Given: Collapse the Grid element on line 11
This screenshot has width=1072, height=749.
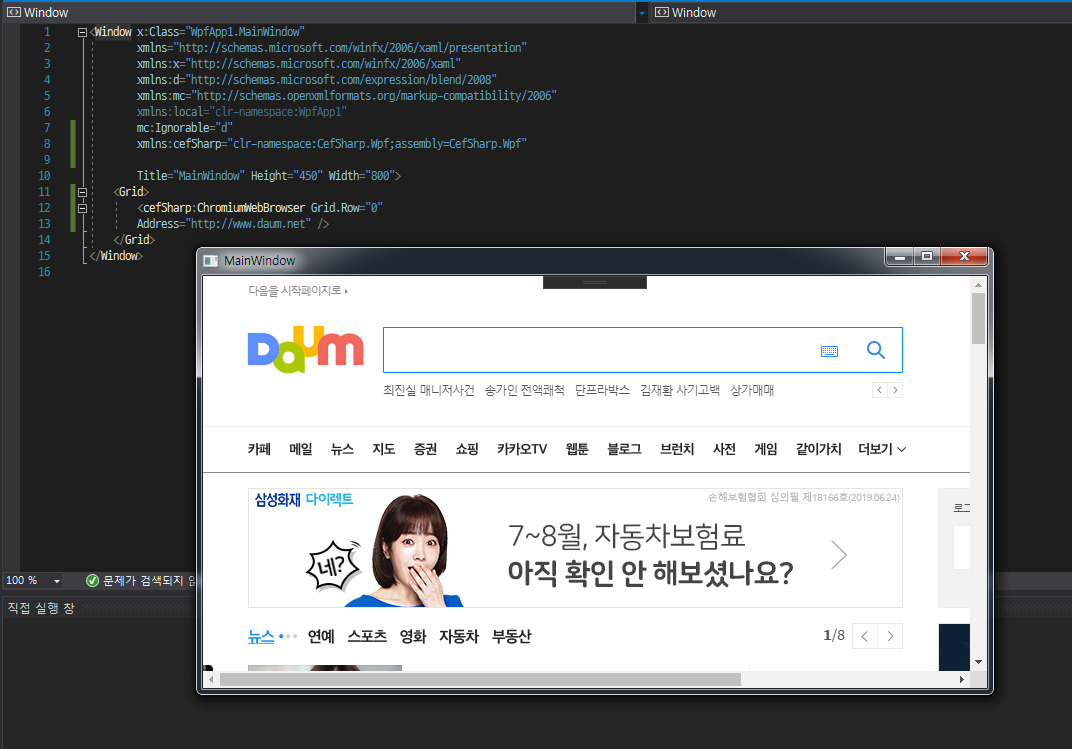Looking at the screenshot, I should [82, 192].
